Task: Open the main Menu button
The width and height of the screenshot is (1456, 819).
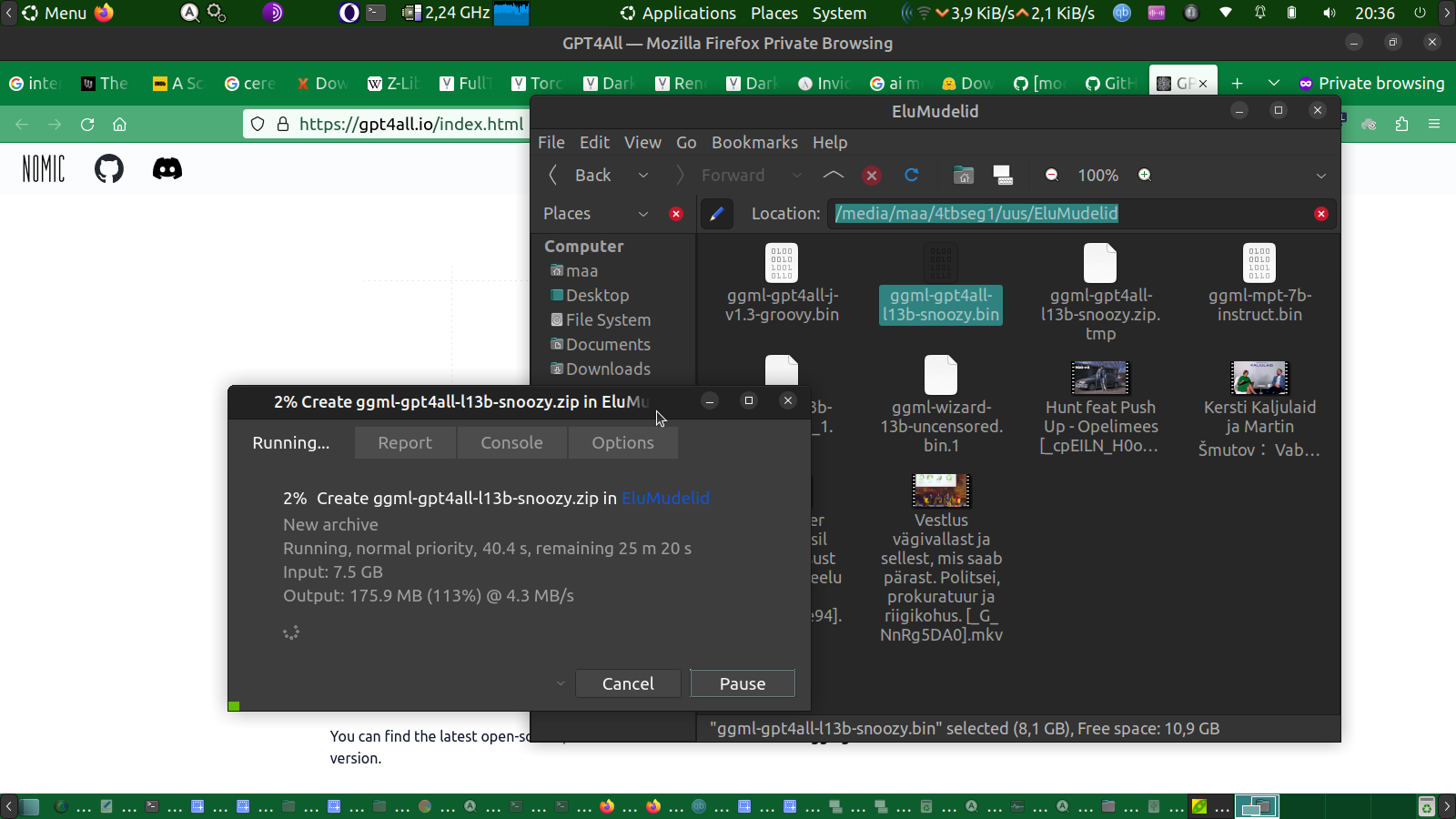Action: (55, 13)
